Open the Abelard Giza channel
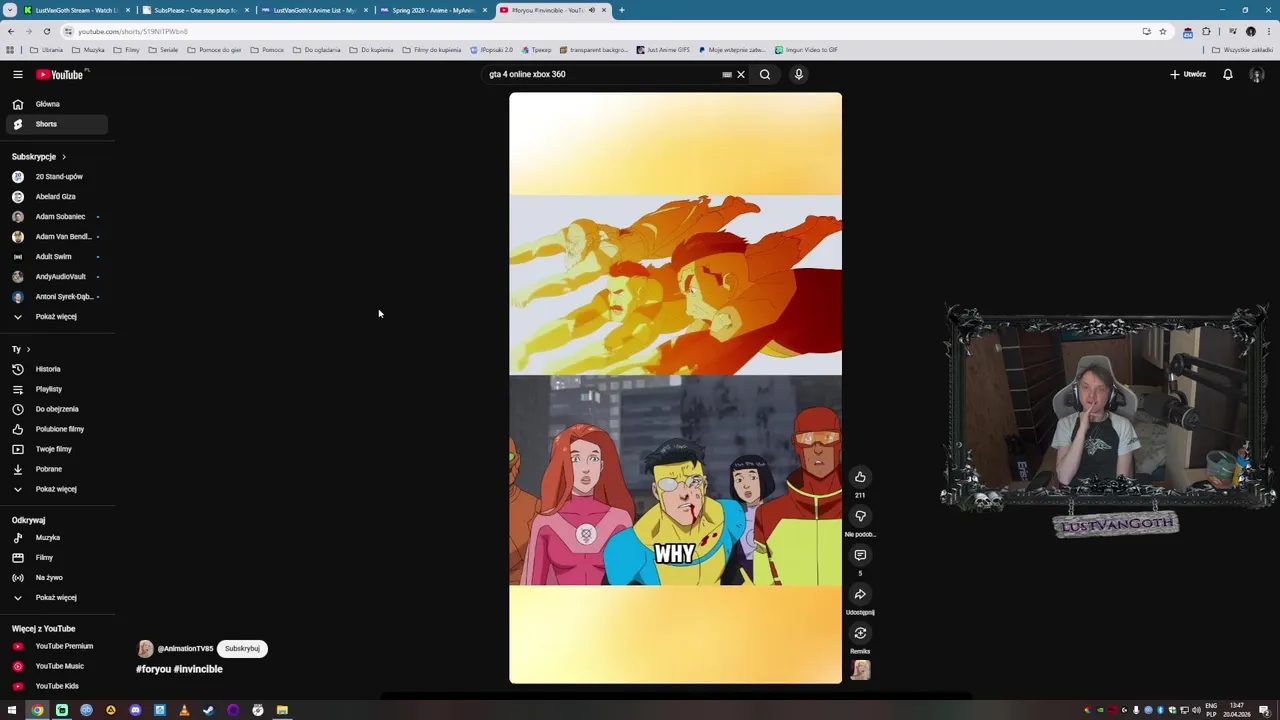 (57, 197)
